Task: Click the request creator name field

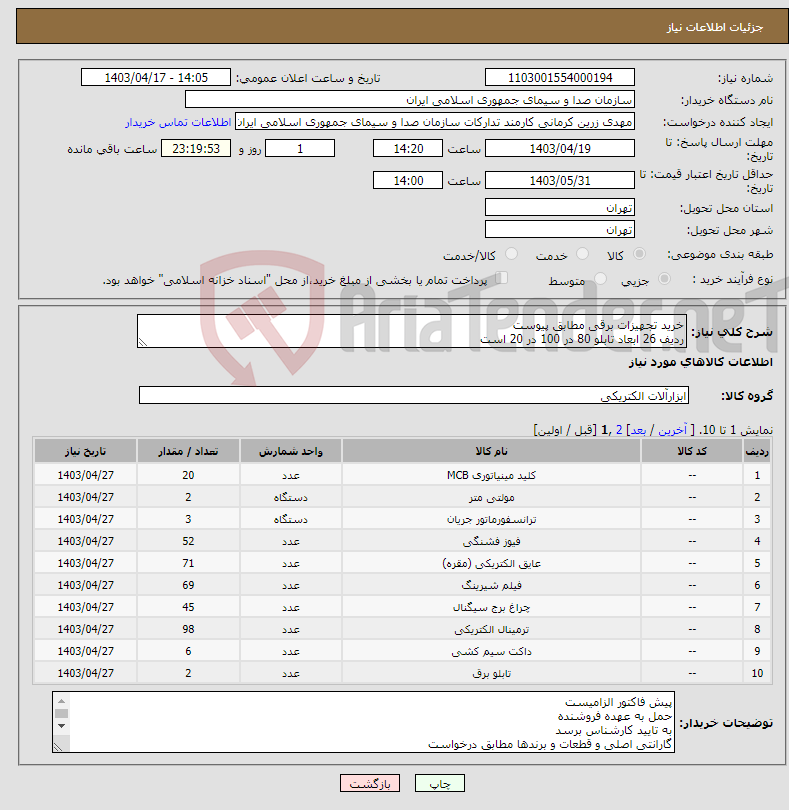Action: pyautogui.click(x=435, y=122)
